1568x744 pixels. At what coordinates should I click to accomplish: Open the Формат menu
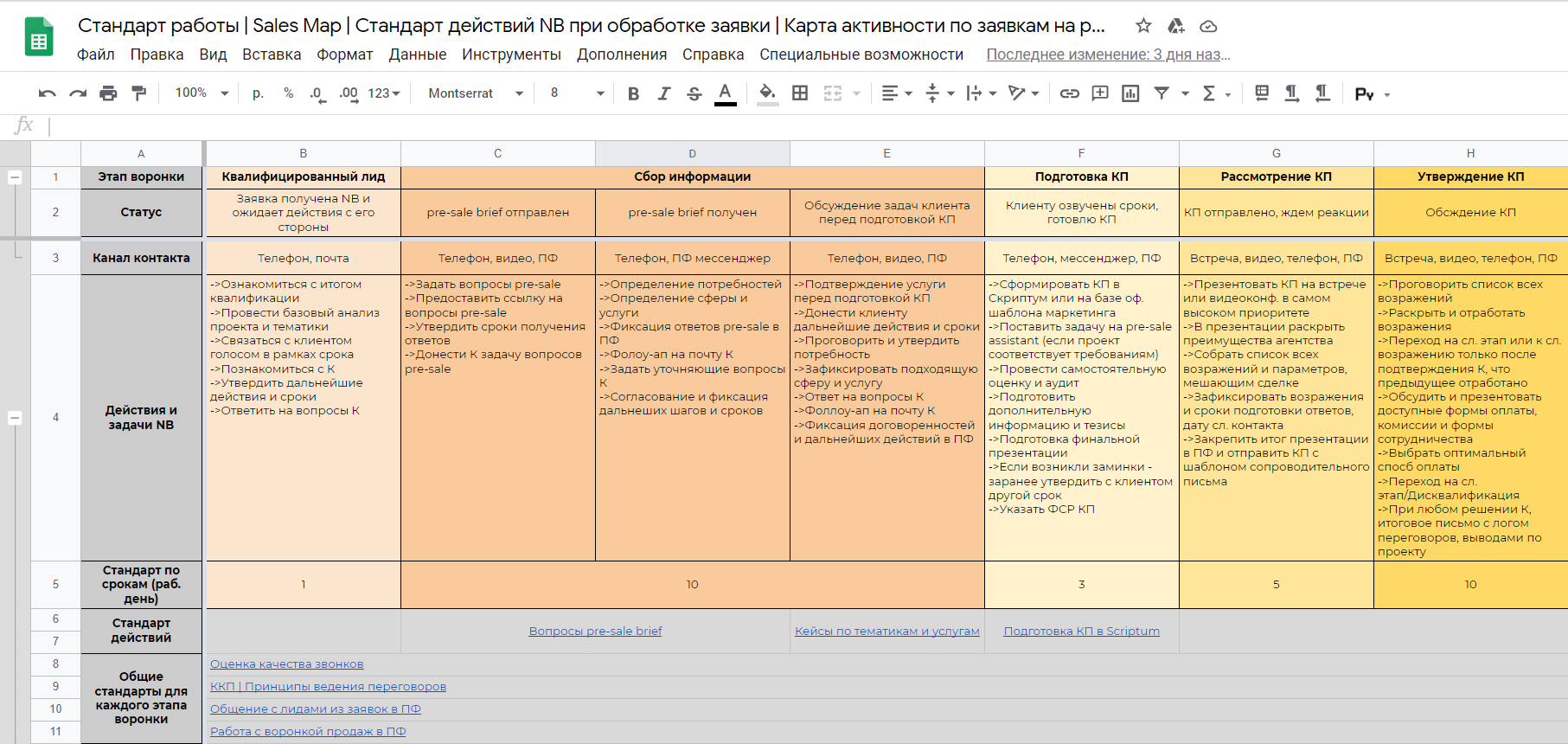point(345,55)
